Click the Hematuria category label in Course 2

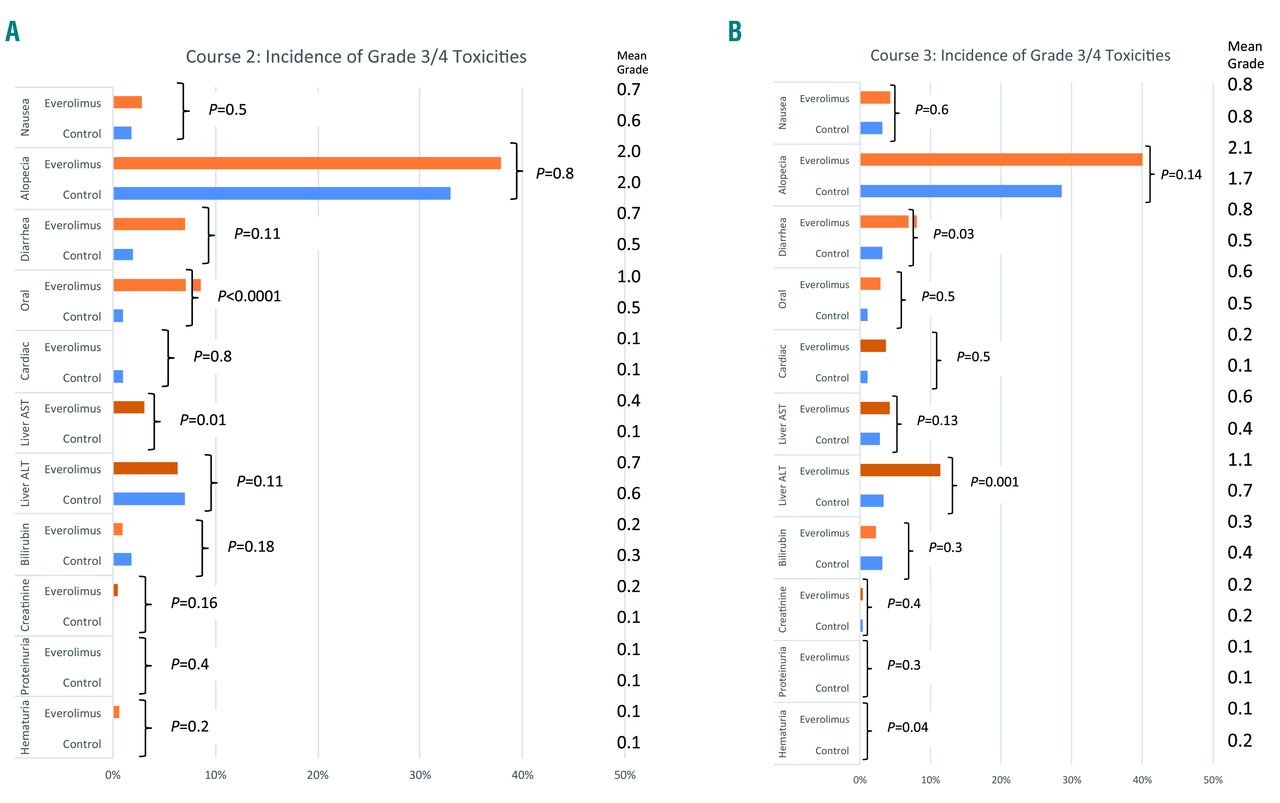24,728
